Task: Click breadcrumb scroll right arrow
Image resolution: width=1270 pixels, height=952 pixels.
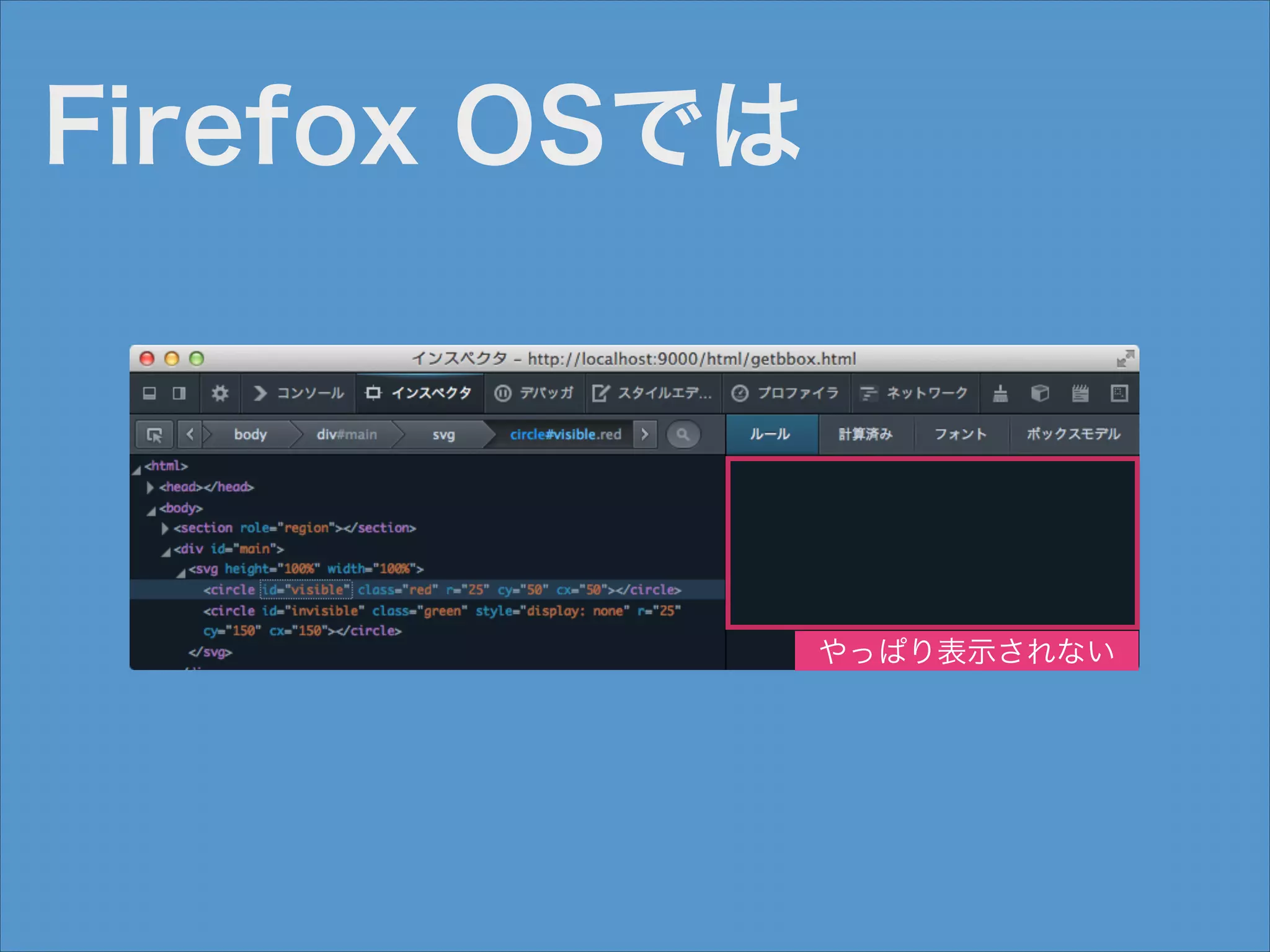Action: (x=645, y=434)
